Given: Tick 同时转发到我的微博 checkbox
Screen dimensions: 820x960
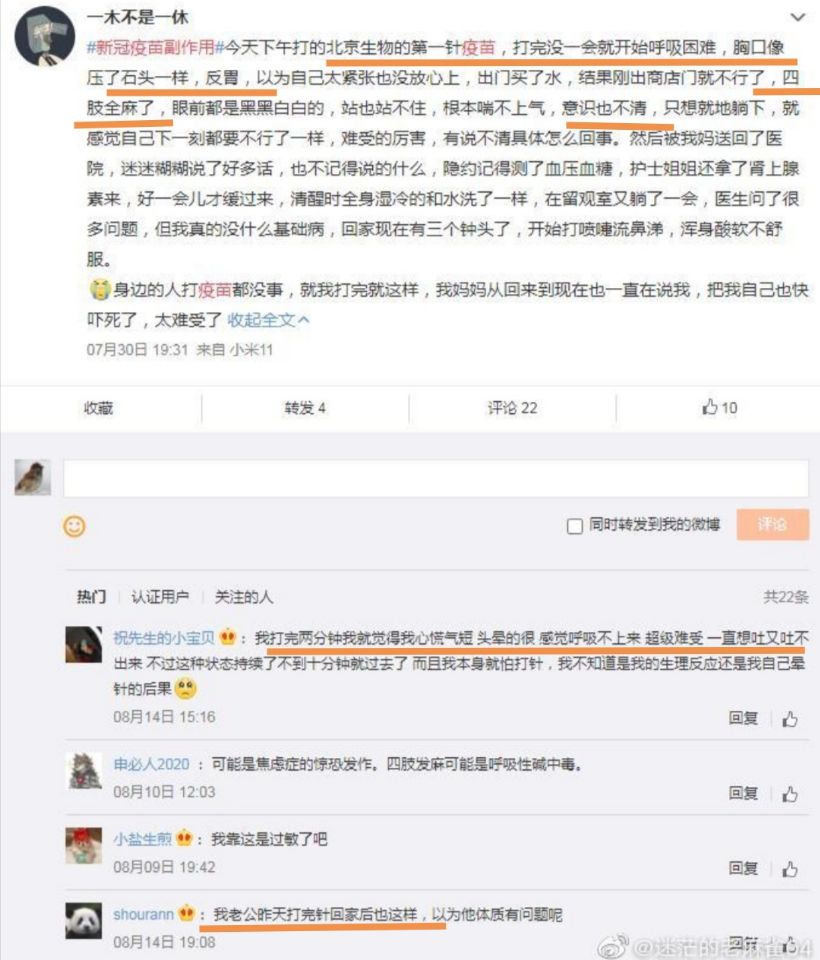Looking at the screenshot, I should click(574, 526).
